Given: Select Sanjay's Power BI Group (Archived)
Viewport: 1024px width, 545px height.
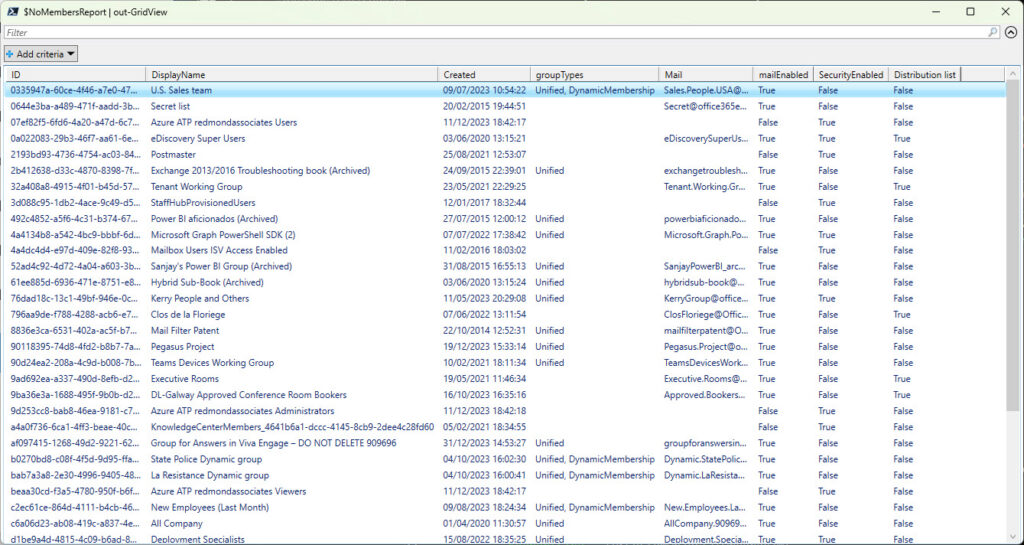Looking at the screenshot, I should 505,266.
